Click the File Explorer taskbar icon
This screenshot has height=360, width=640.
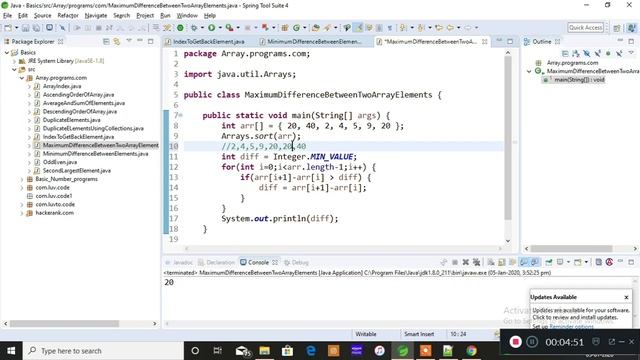click(x=264, y=351)
